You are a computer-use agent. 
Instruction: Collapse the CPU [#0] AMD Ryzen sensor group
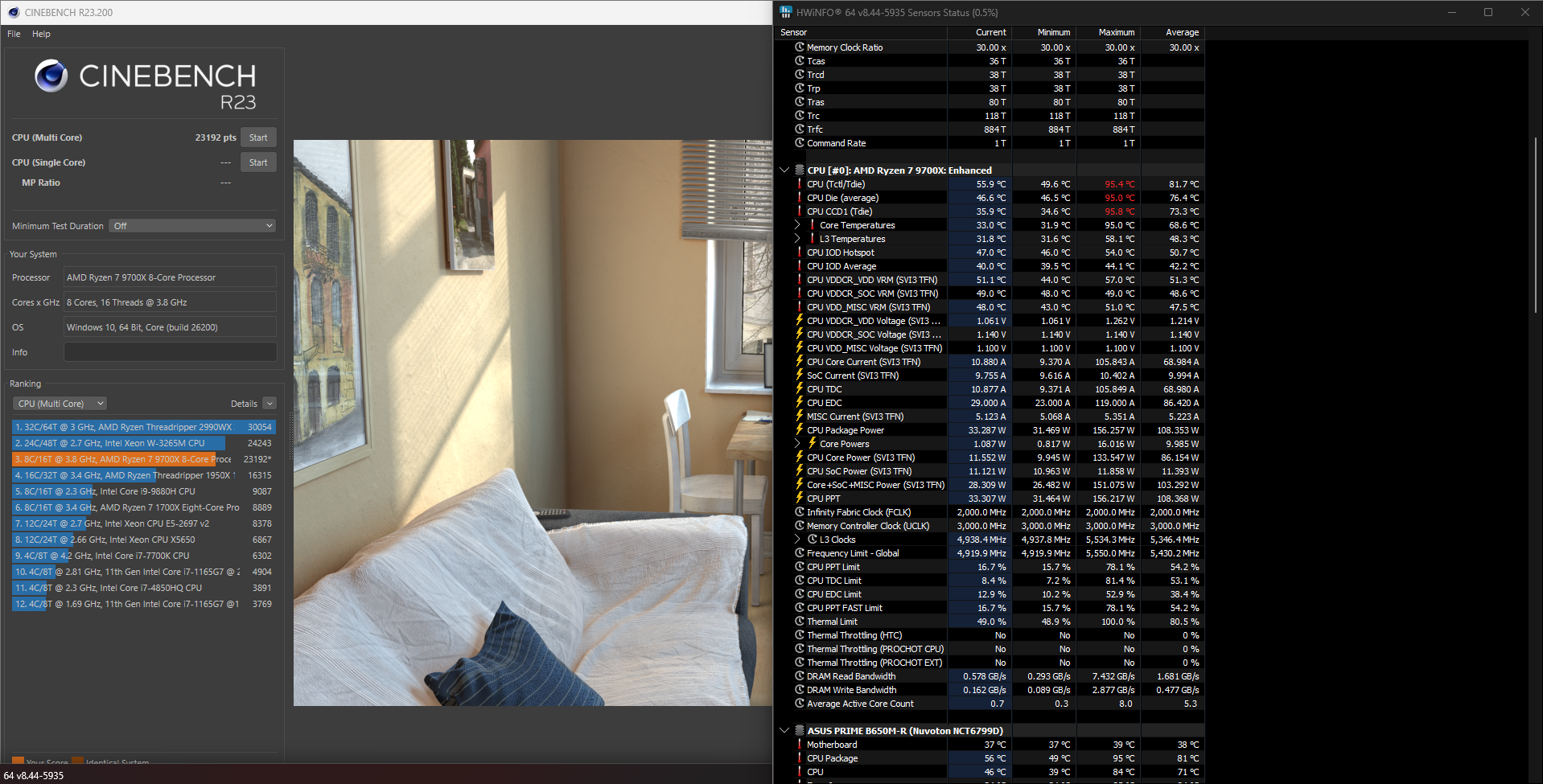pyautogui.click(x=784, y=170)
